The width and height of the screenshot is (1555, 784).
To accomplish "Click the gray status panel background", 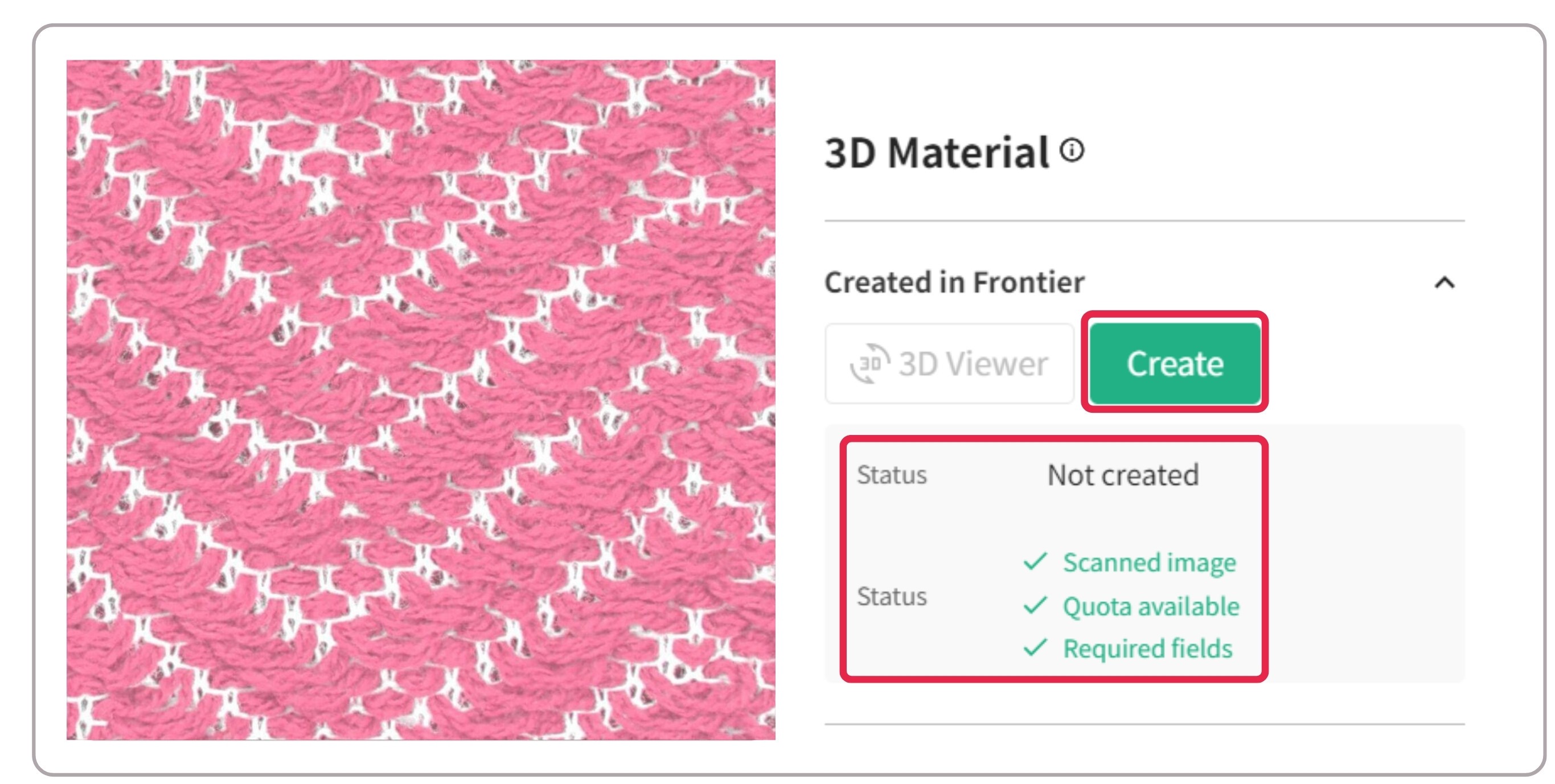I will [x=1365, y=554].
